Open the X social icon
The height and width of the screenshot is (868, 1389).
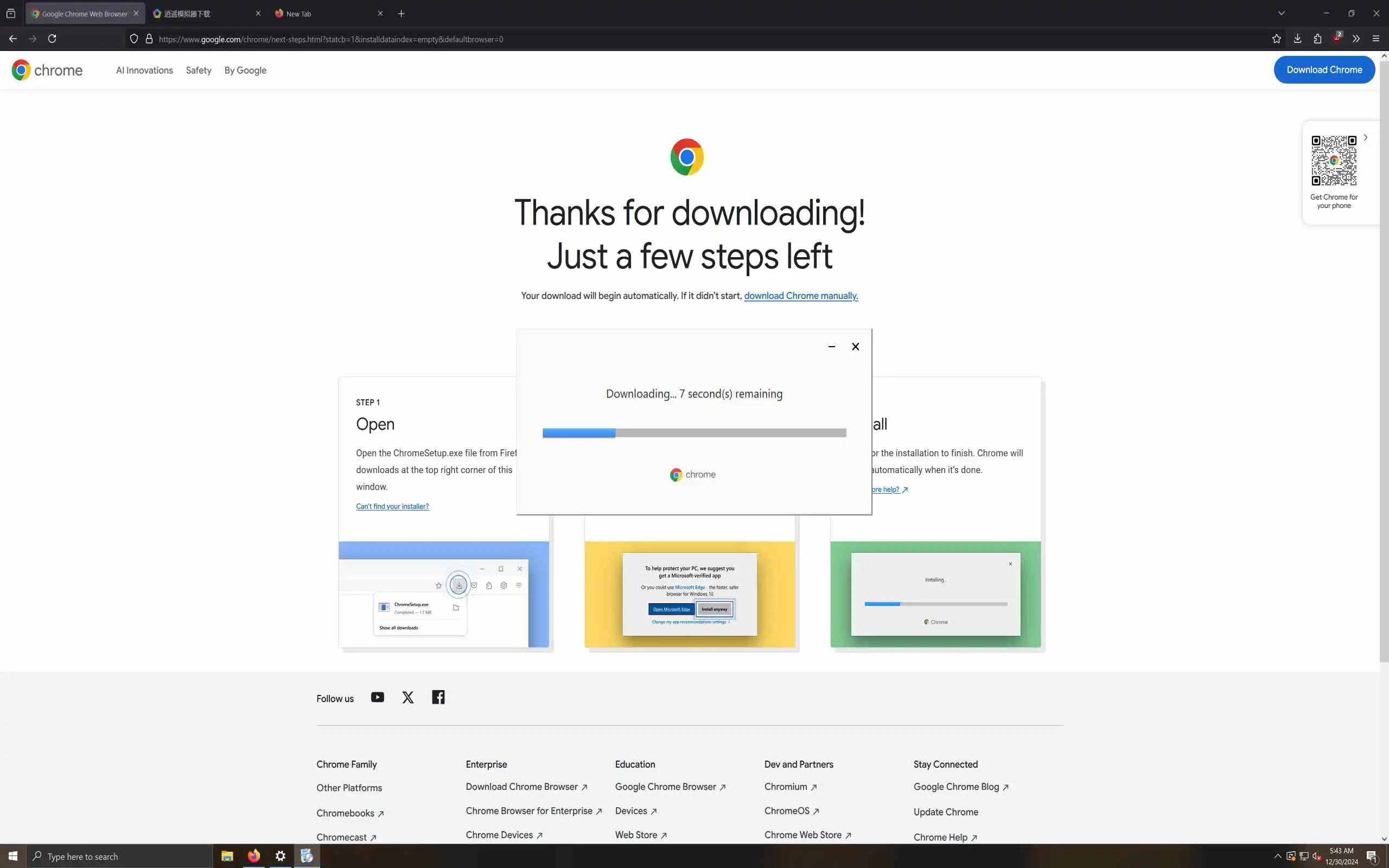coord(407,698)
